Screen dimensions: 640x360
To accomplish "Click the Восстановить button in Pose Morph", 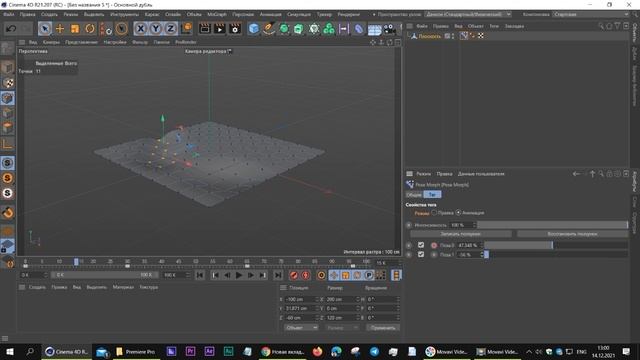I will tap(572, 234).
